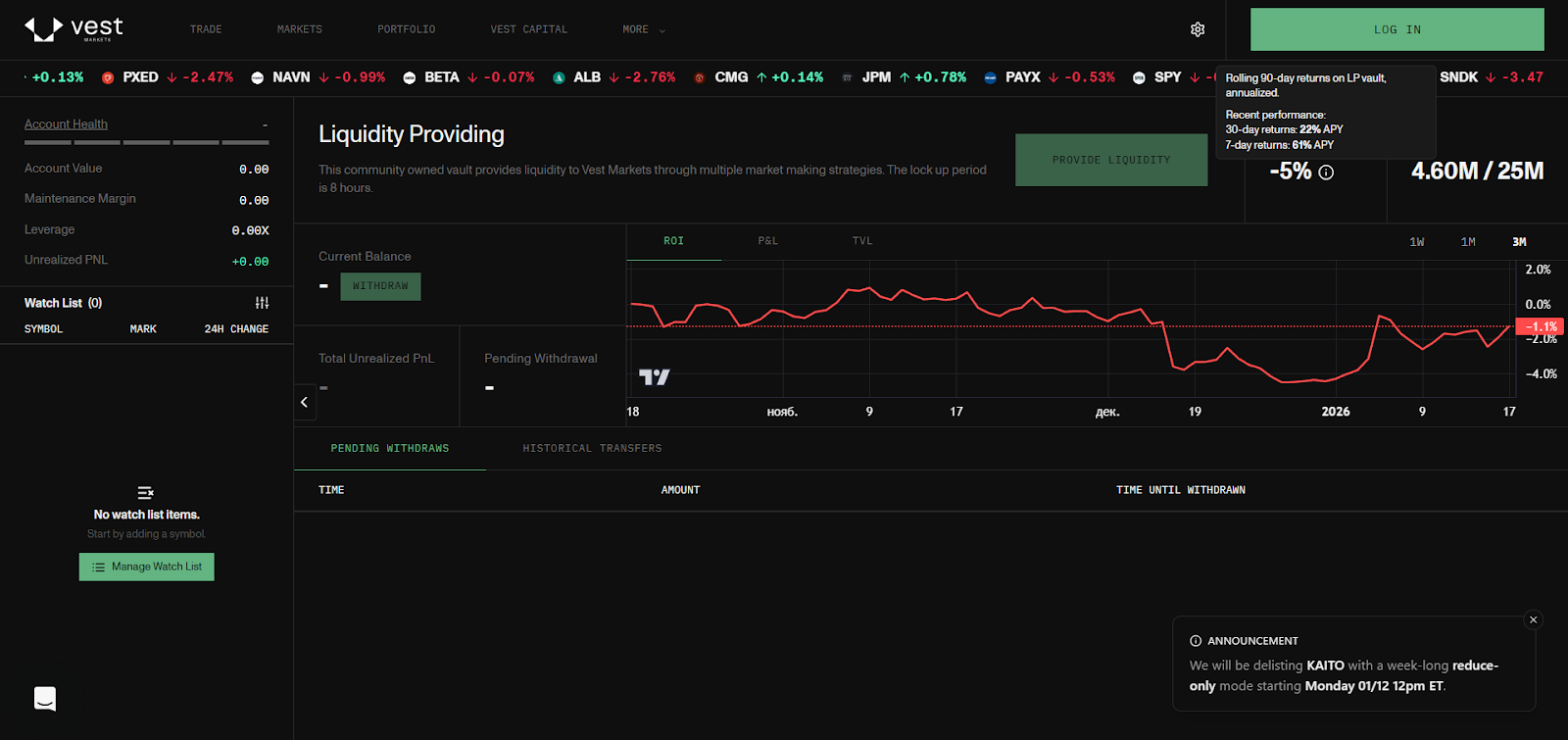Click the LOG IN button
The width and height of the screenshot is (1568, 740).
[x=1397, y=29]
